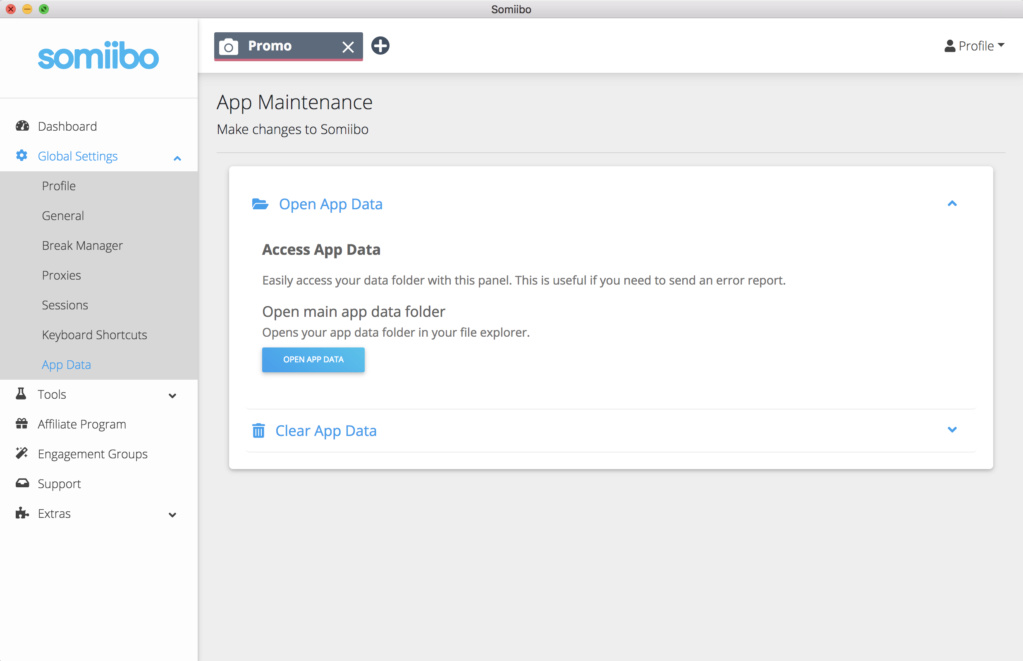Click the Extras menu label

[x=54, y=514]
